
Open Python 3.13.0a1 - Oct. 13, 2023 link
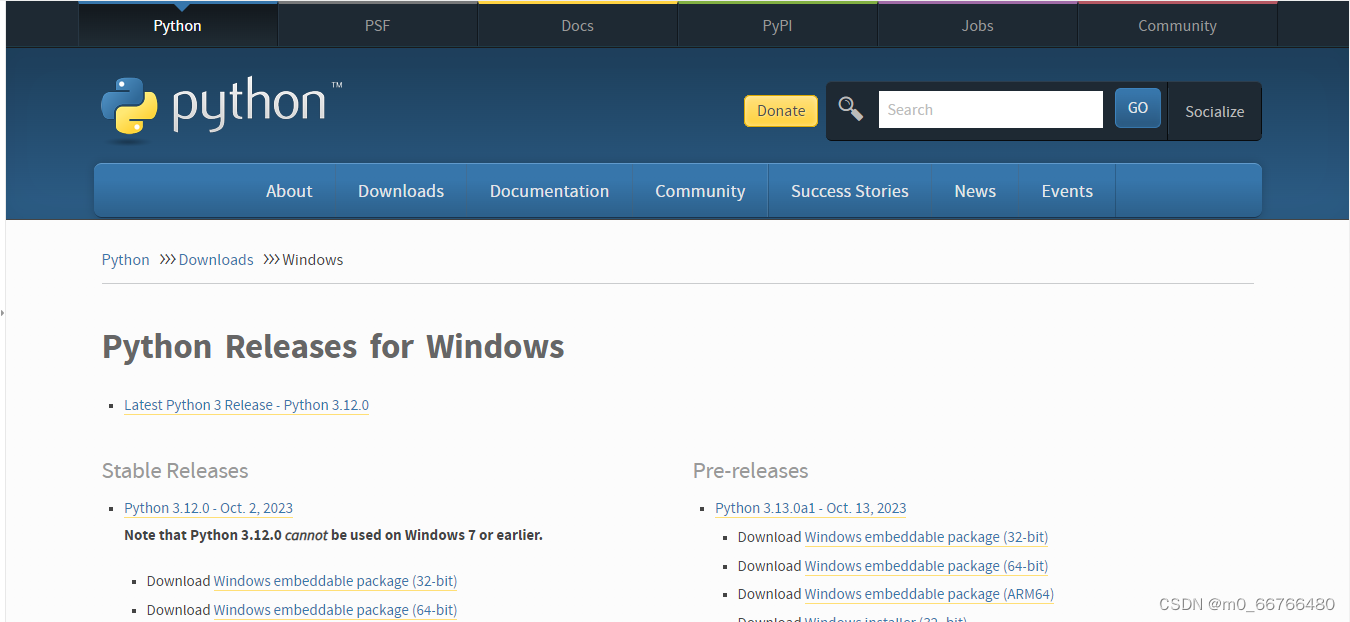click(x=811, y=508)
